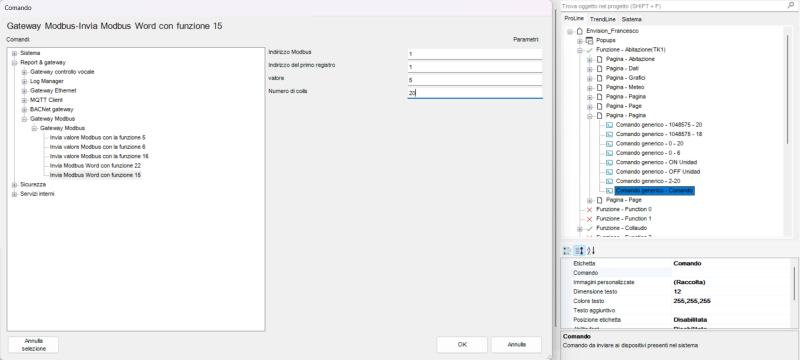This screenshot has height=360, width=800.
Task: Click green check icon of Funzione - Collaudo
Action: coord(589,228)
